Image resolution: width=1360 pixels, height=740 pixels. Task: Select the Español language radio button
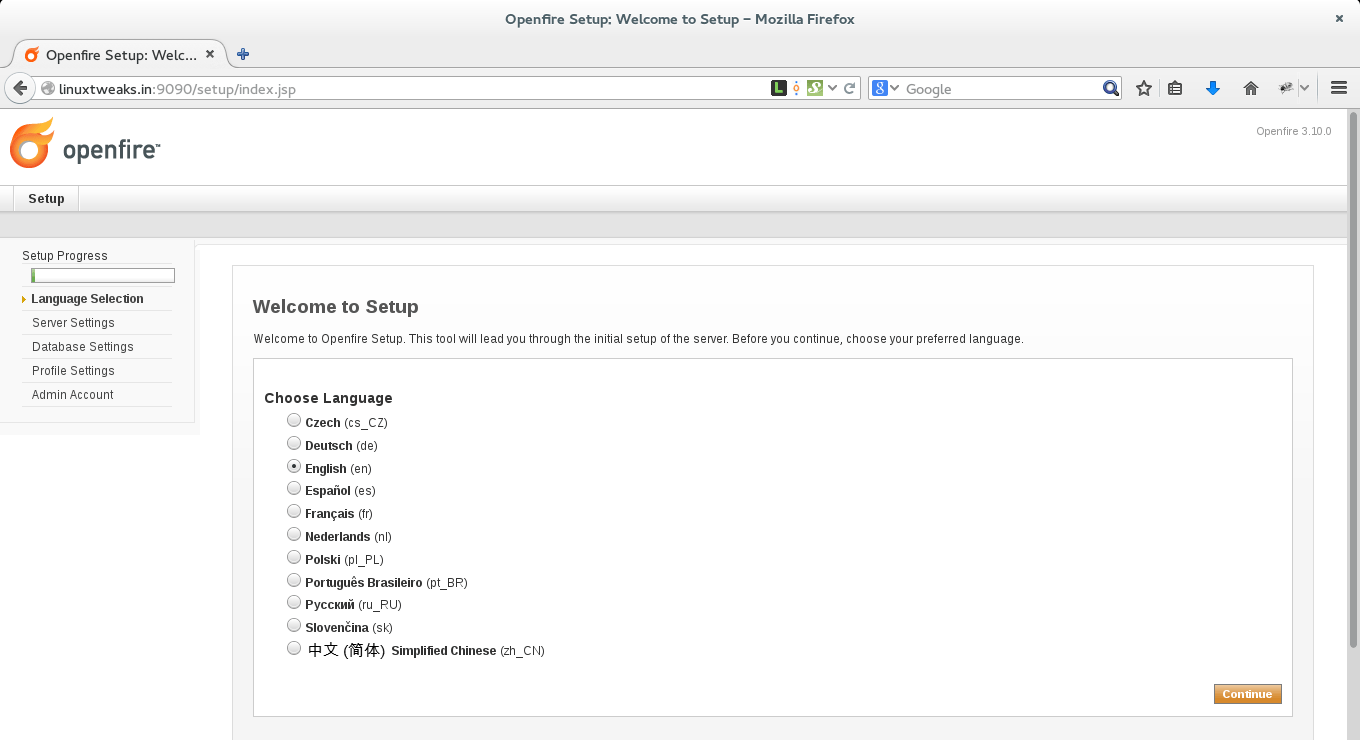click(x=294, y=489)
